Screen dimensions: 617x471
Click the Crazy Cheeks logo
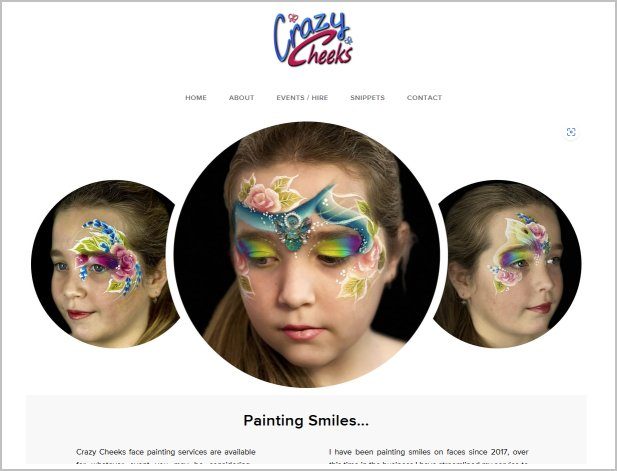(313, 40)
